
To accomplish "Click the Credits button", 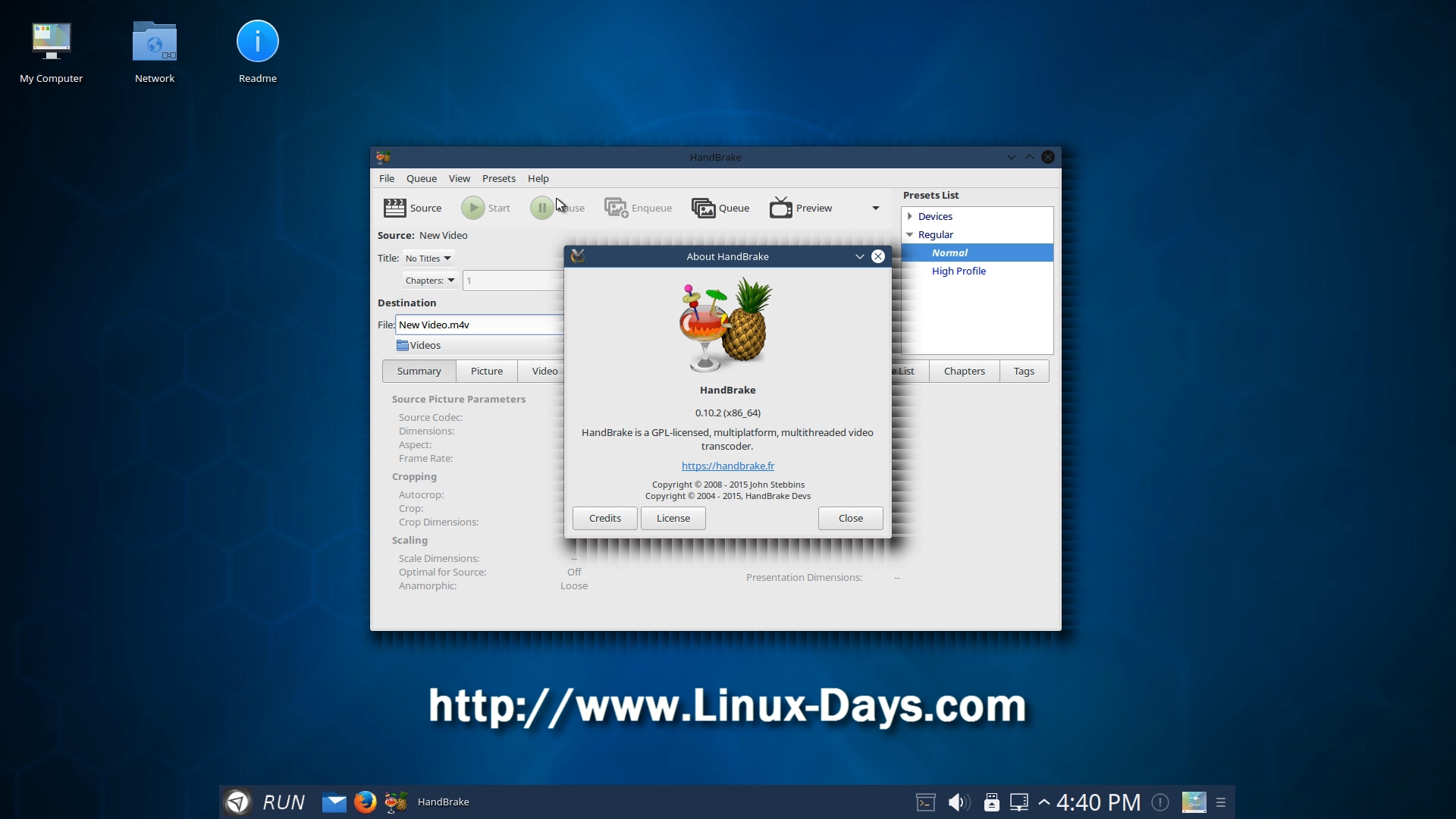I will (605, 518).
